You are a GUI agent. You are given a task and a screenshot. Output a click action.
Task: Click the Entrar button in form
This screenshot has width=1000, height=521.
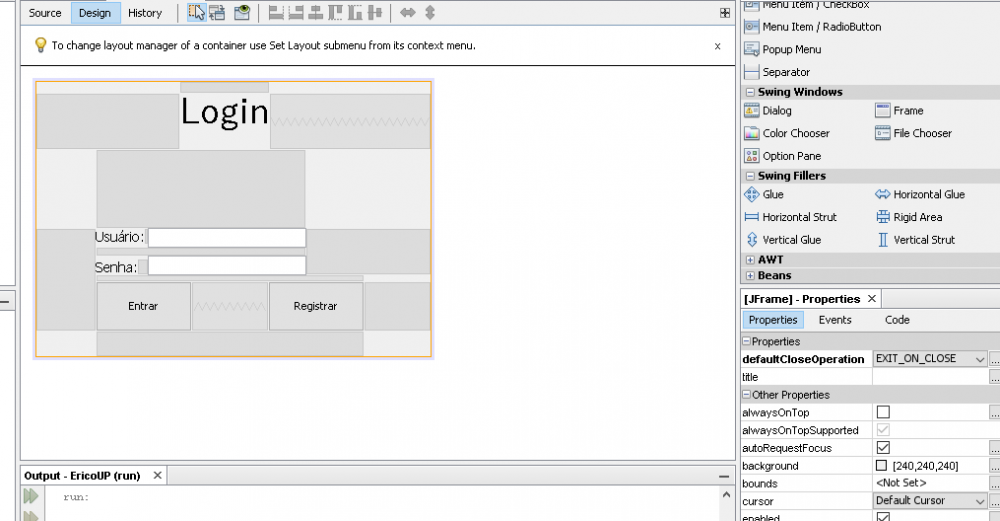[143, 306]
